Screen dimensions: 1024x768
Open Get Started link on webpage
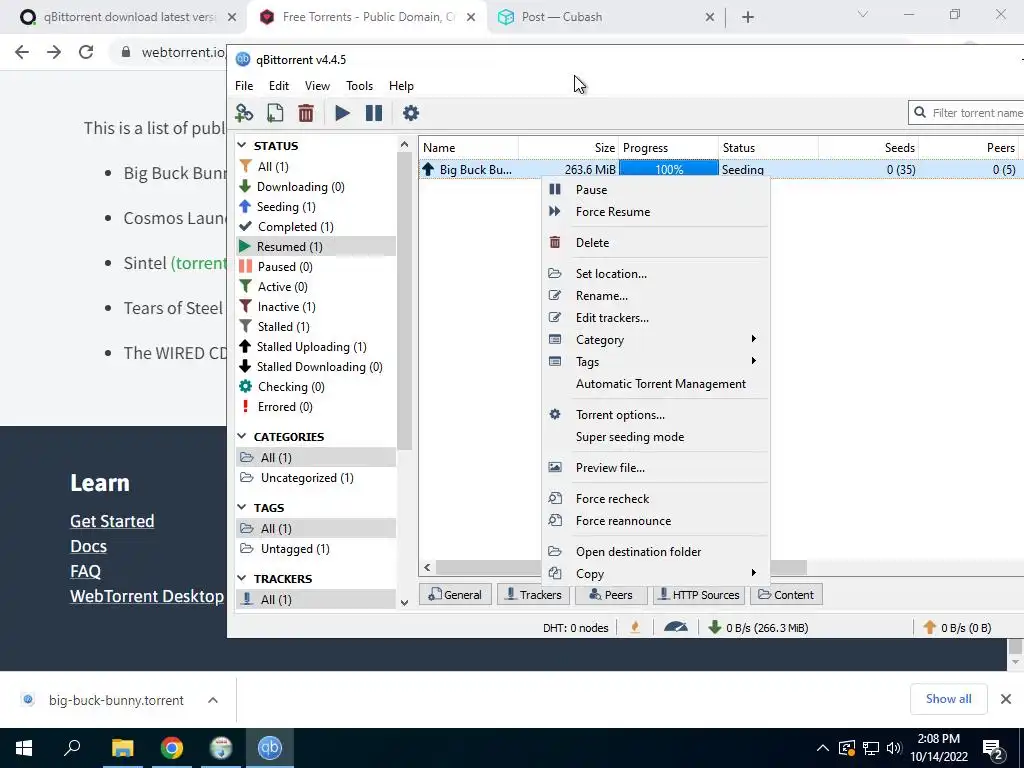tap(112, 521)
